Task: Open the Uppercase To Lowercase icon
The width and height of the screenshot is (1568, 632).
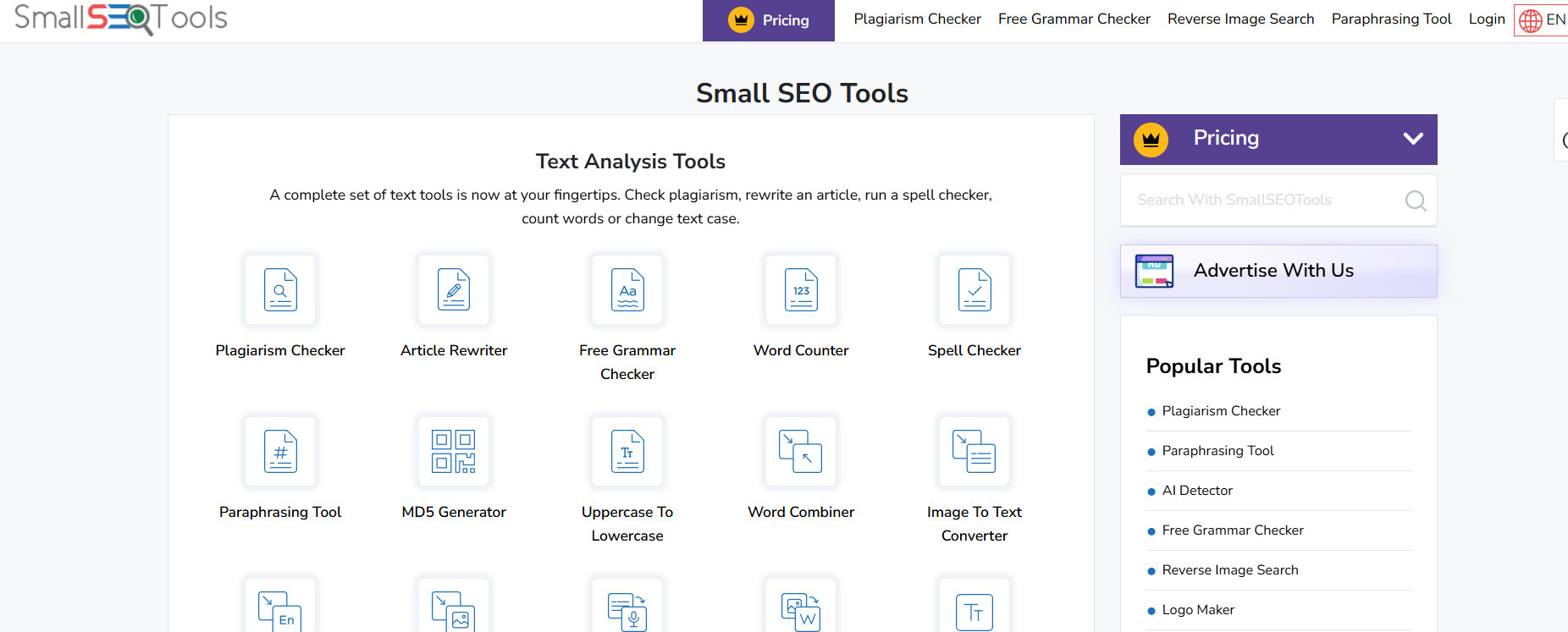Action: 627,452
